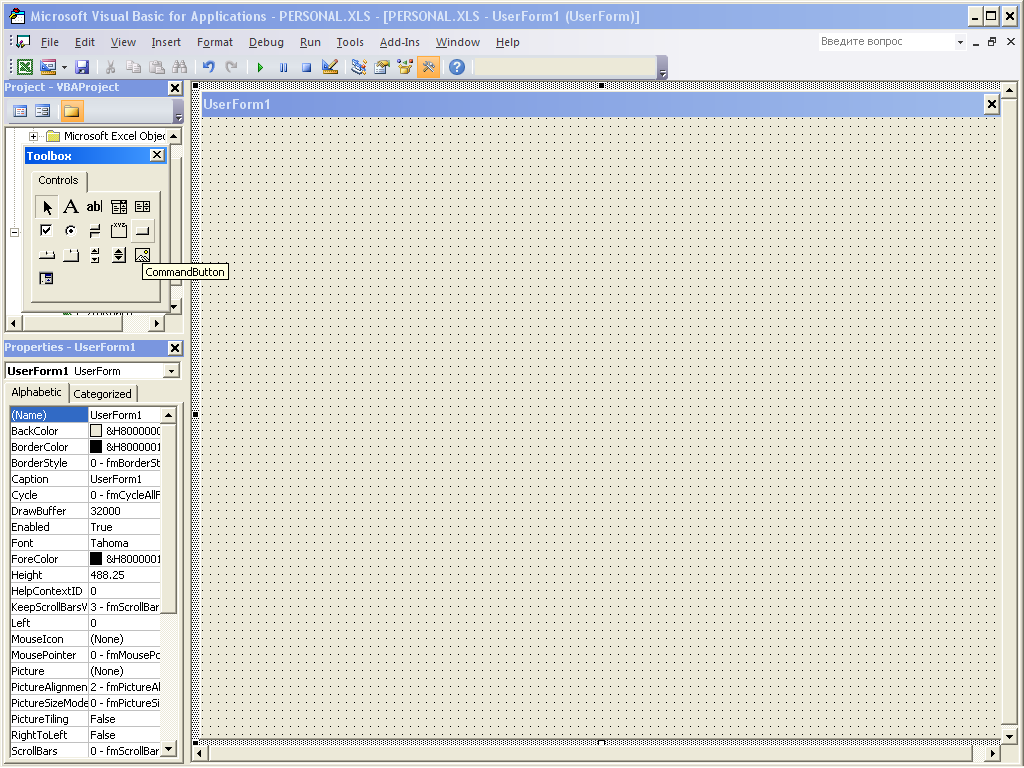Open the File menu
The height and width of the screenshot is (768, 1024).
(50, 42)
